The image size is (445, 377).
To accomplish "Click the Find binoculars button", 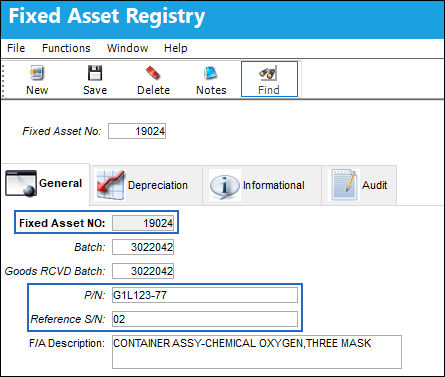I will 269,79.
